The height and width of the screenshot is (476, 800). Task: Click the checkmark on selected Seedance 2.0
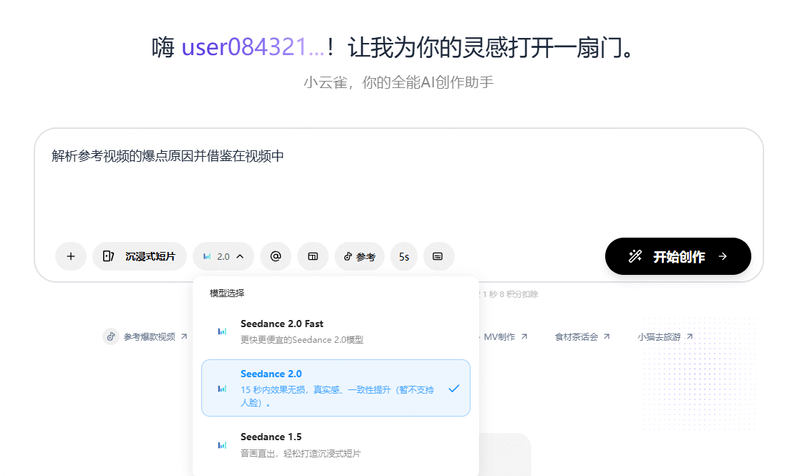pyautogui.click(x=454, y=388)
